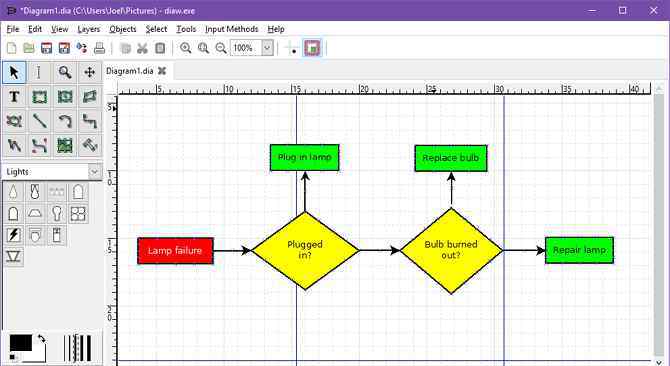Swap foreground and background colors

tap(41, 339)
